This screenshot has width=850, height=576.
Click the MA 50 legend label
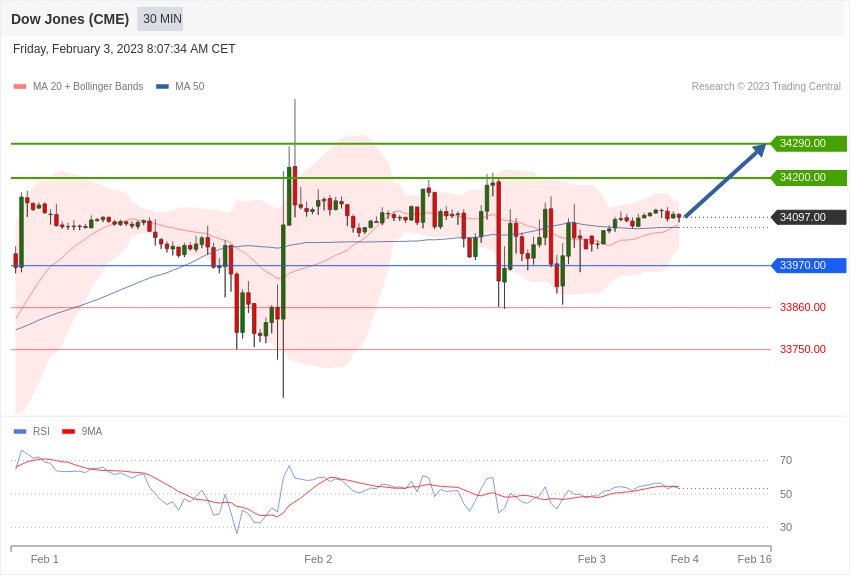click(190, 87)
